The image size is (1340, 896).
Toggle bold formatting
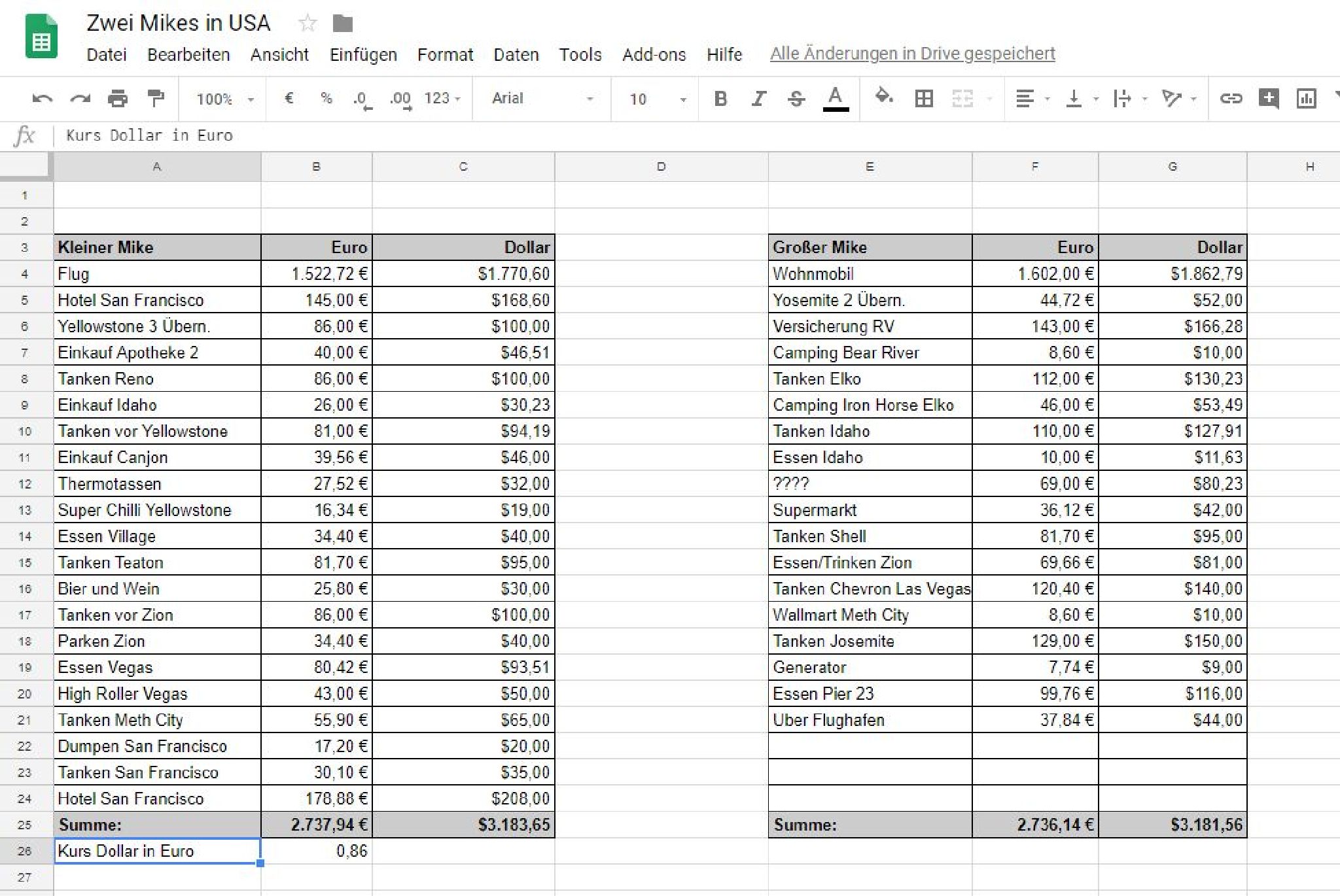pyautogui.click(x=720, y=99)
